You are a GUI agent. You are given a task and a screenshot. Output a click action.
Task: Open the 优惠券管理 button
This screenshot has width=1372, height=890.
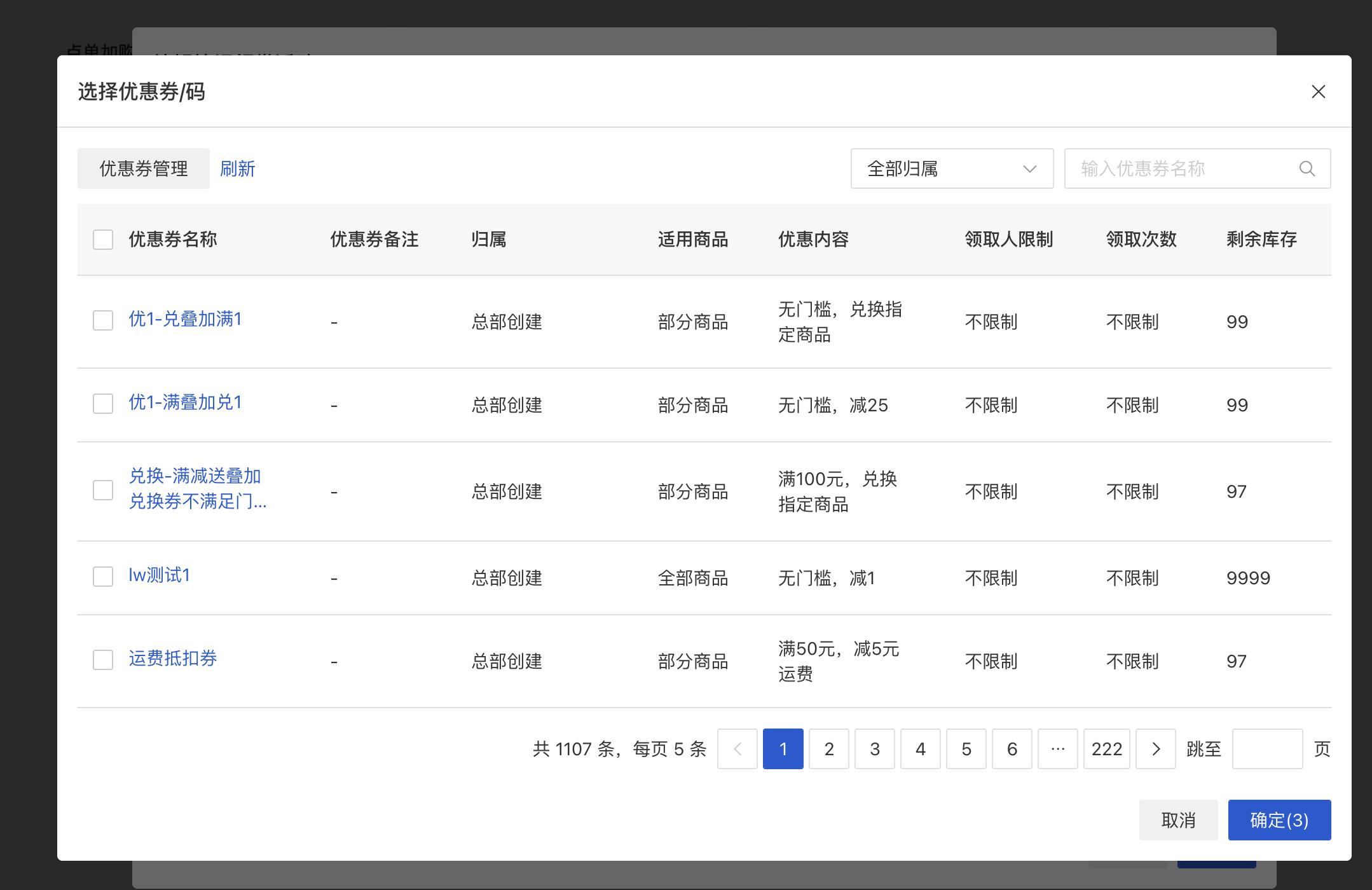click(143, 168)
